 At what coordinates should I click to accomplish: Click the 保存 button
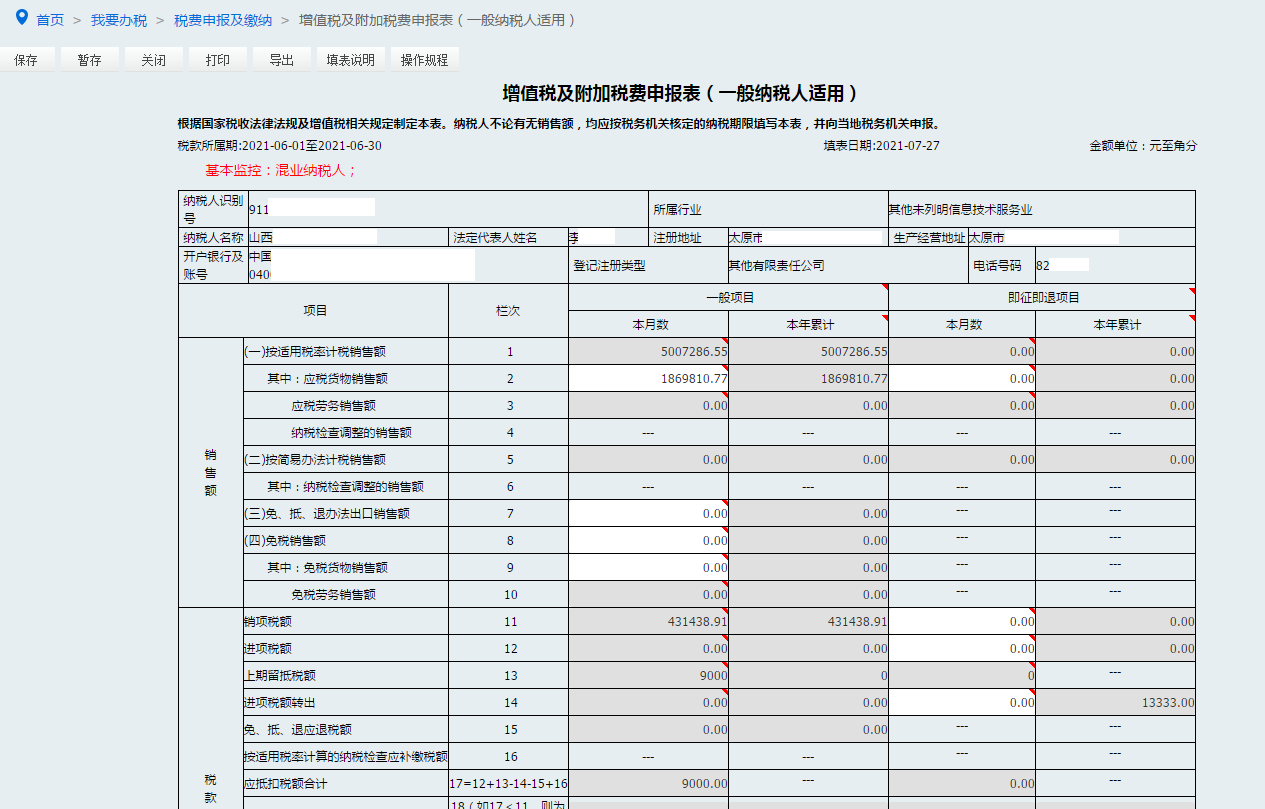pos(26,60)
